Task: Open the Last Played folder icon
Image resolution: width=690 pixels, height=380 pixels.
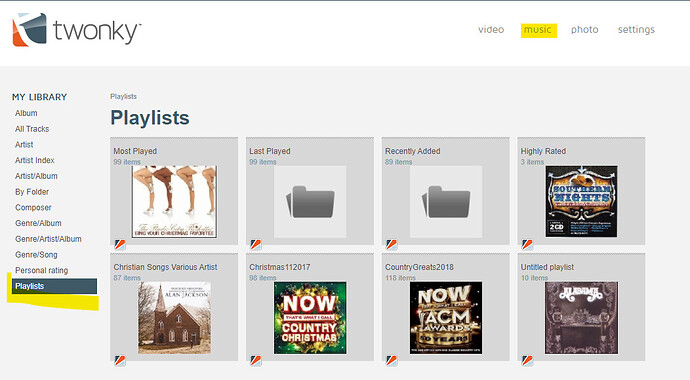Action: [x=310, y=202]
